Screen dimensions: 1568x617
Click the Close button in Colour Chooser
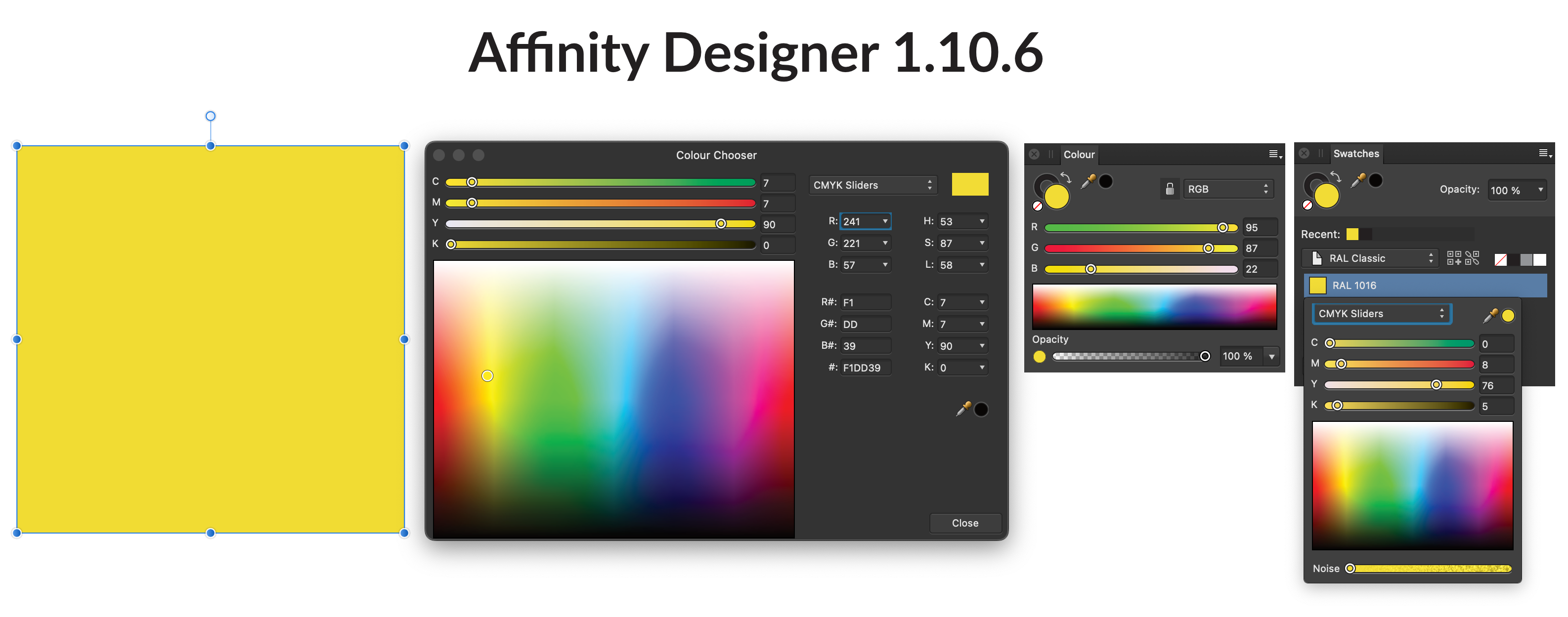tap(965, 523)
